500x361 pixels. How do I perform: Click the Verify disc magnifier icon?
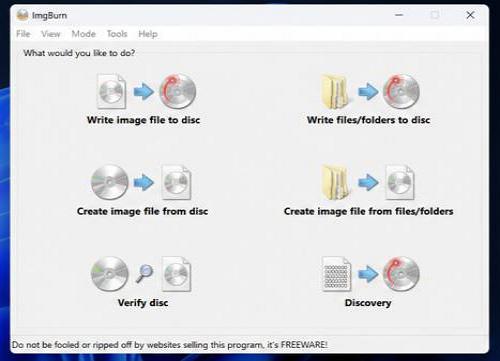[x=144, y=273]
